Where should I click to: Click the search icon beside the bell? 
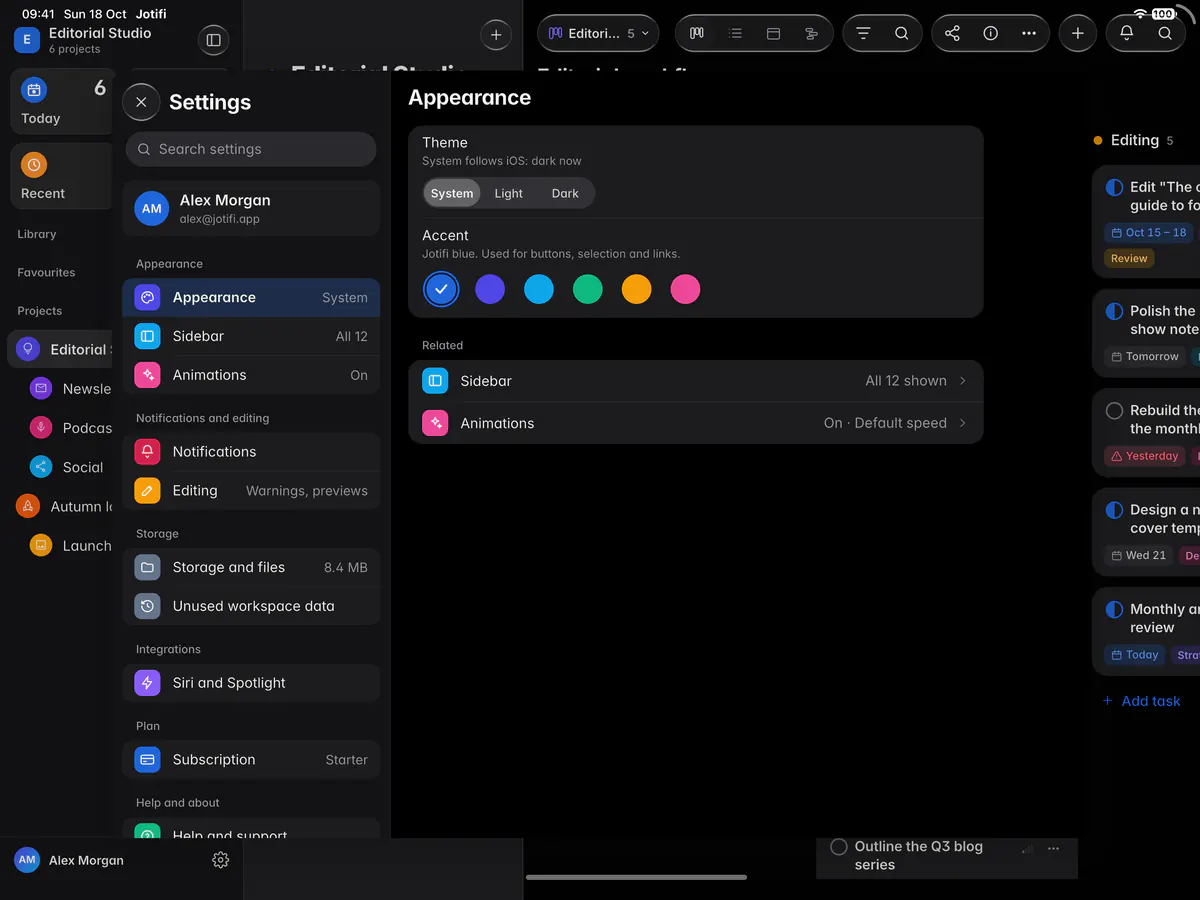coord(1165,33)
